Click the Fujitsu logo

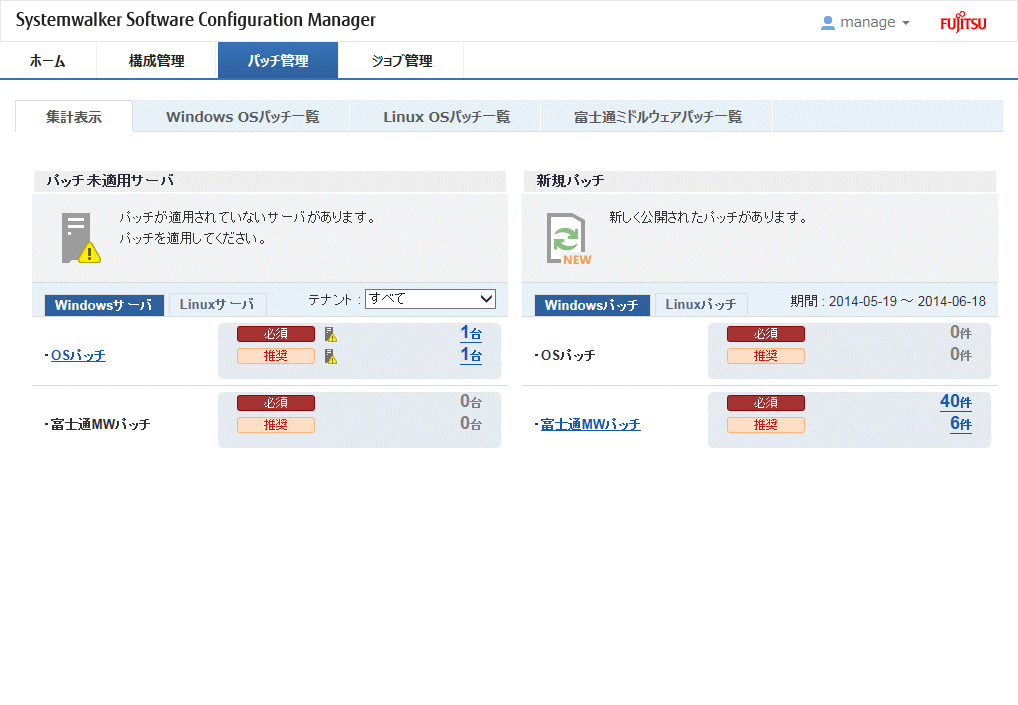tap(963, 22)
